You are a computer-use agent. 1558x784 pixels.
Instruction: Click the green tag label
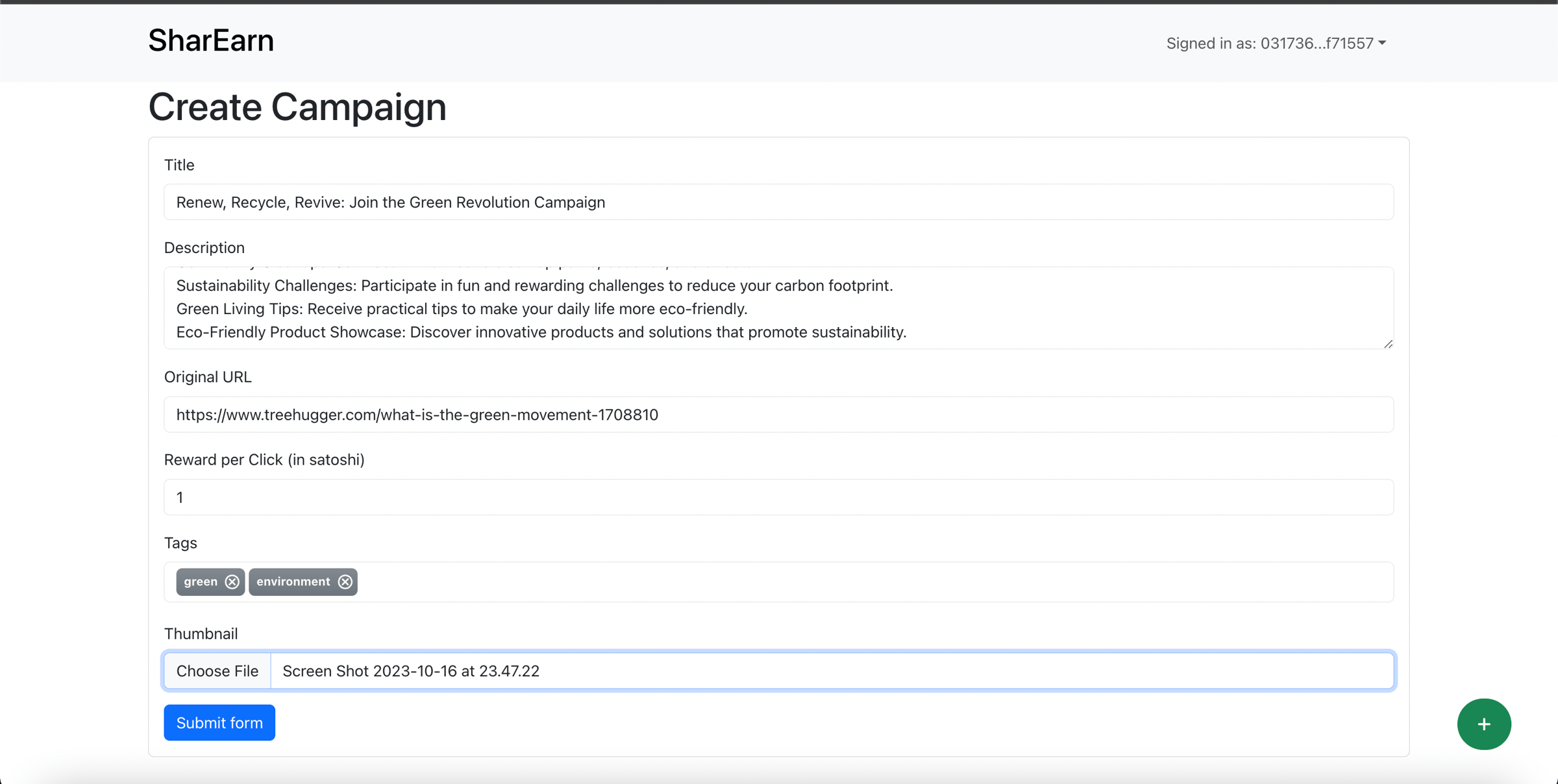[201, 582]
